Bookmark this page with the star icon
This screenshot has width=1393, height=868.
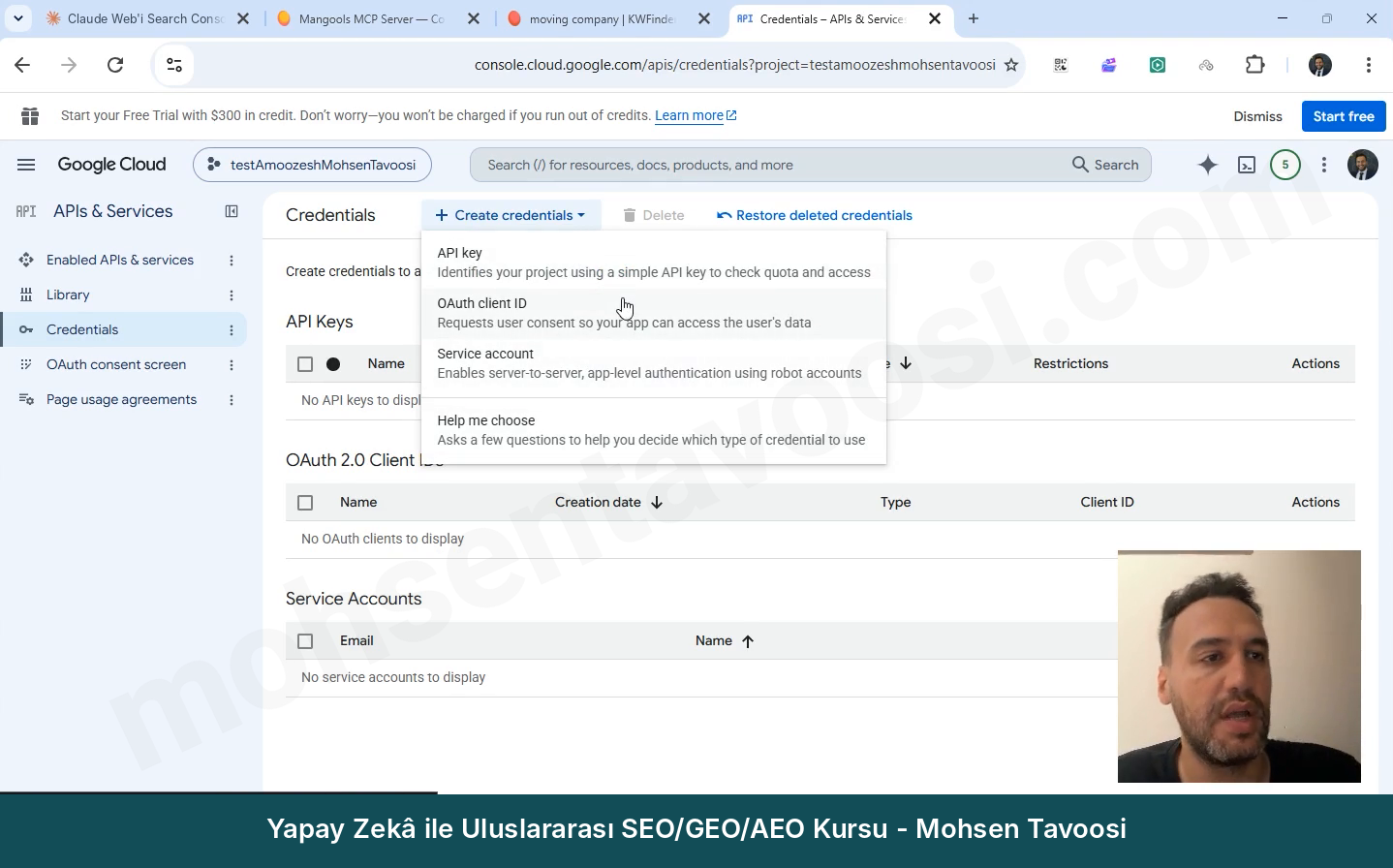tap(1011, 65)
